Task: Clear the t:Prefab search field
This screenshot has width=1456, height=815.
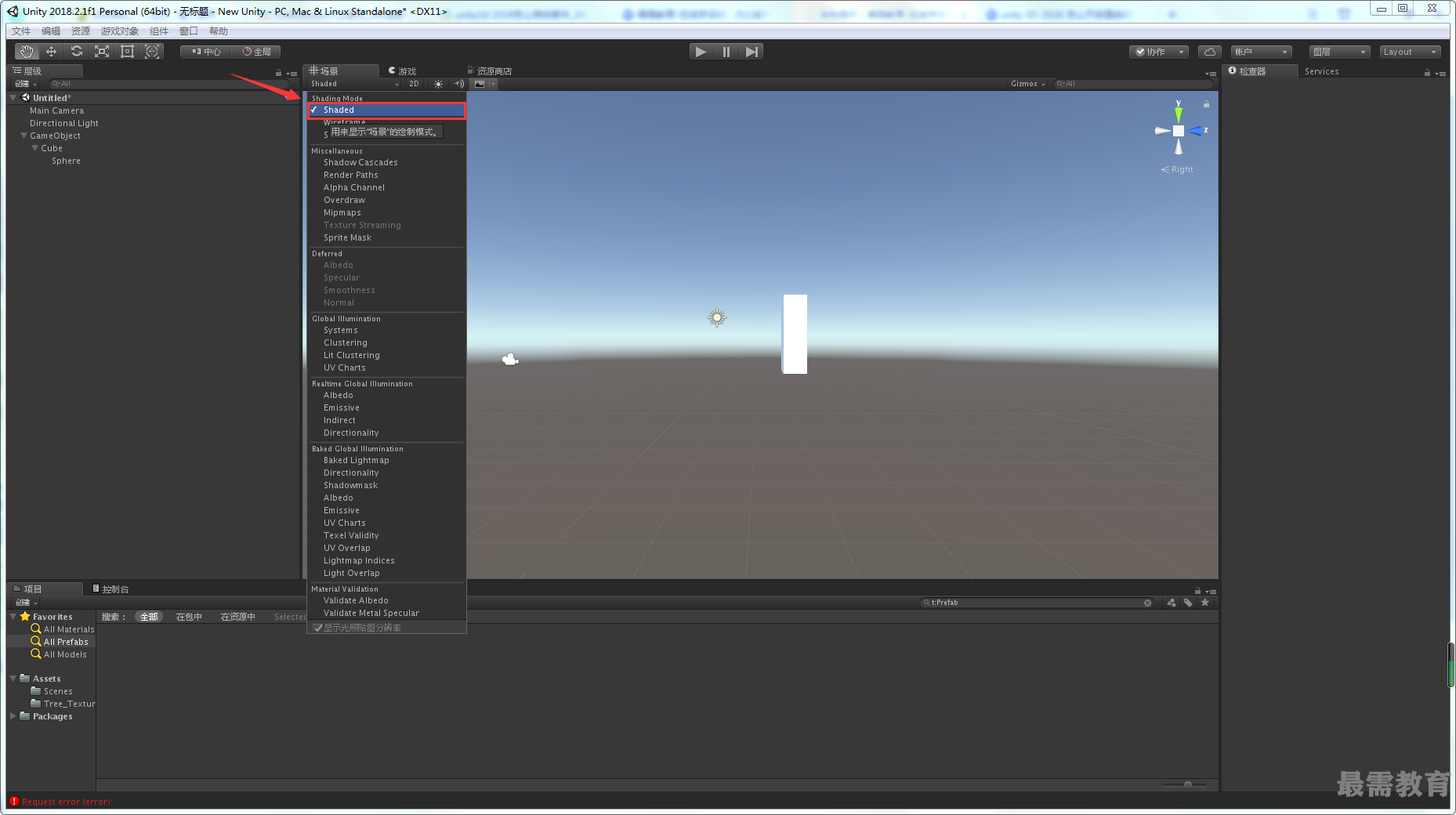Action: (1147, 603)
